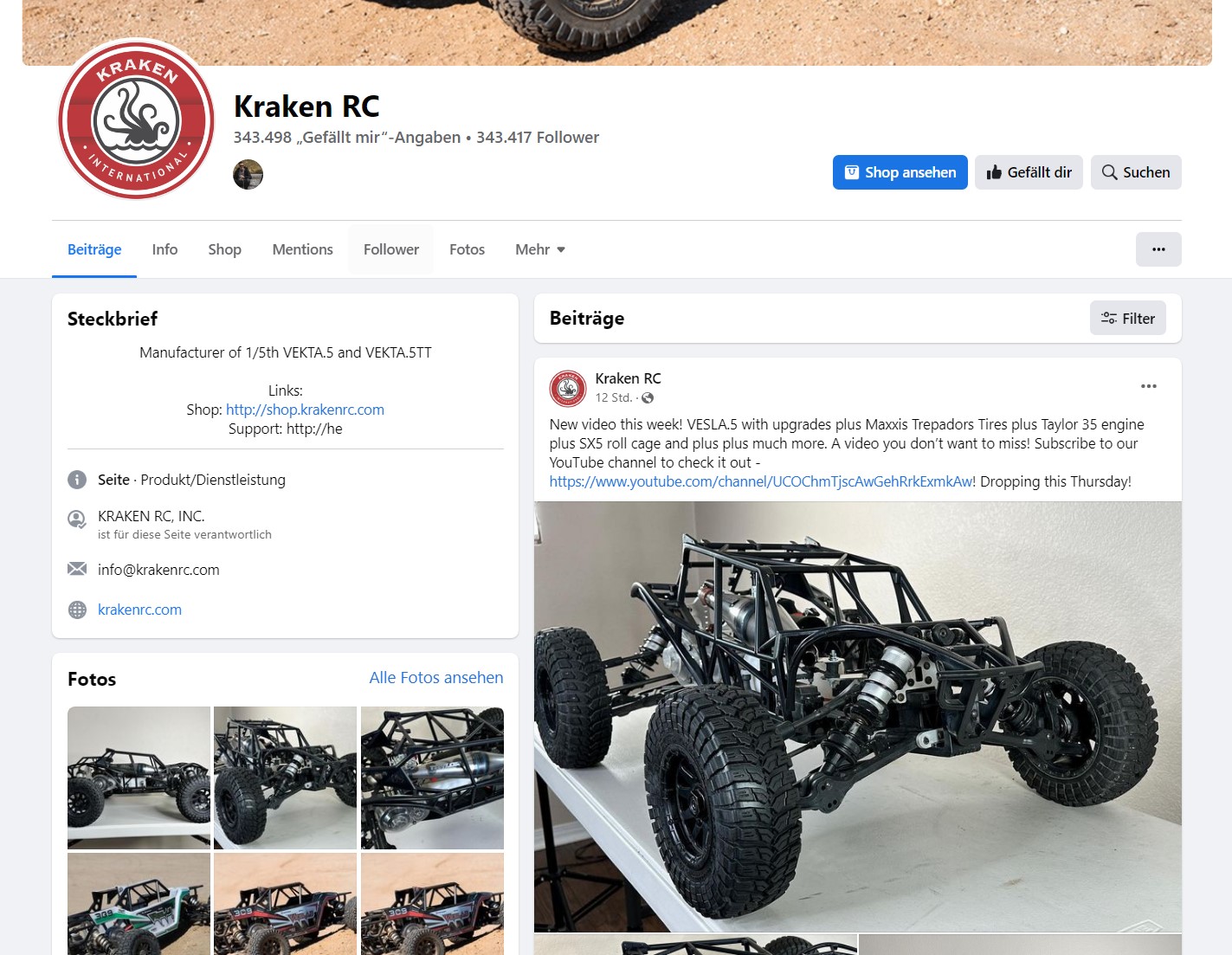The image size is (1232, 955).
Task: Expand the Mehr dropdown tab
Action: [540, 249]
